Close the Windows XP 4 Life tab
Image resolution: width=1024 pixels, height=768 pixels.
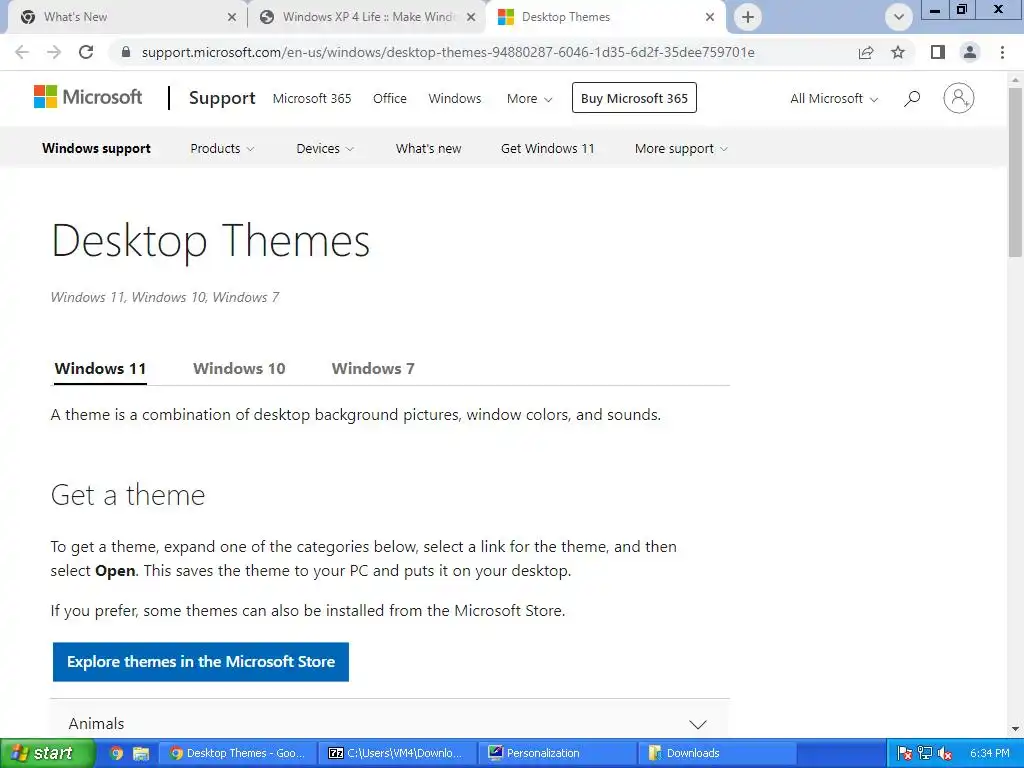pos(471,17)
